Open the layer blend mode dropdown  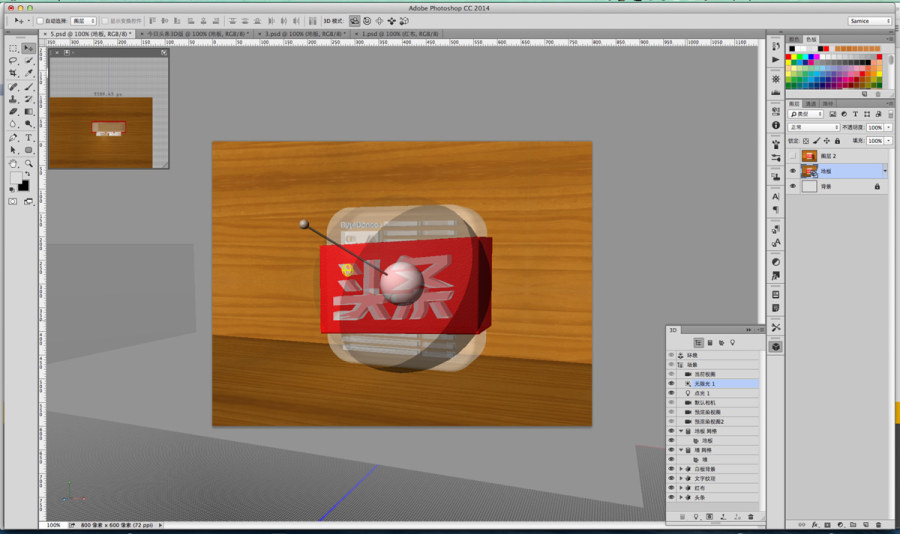pos(814,127)
